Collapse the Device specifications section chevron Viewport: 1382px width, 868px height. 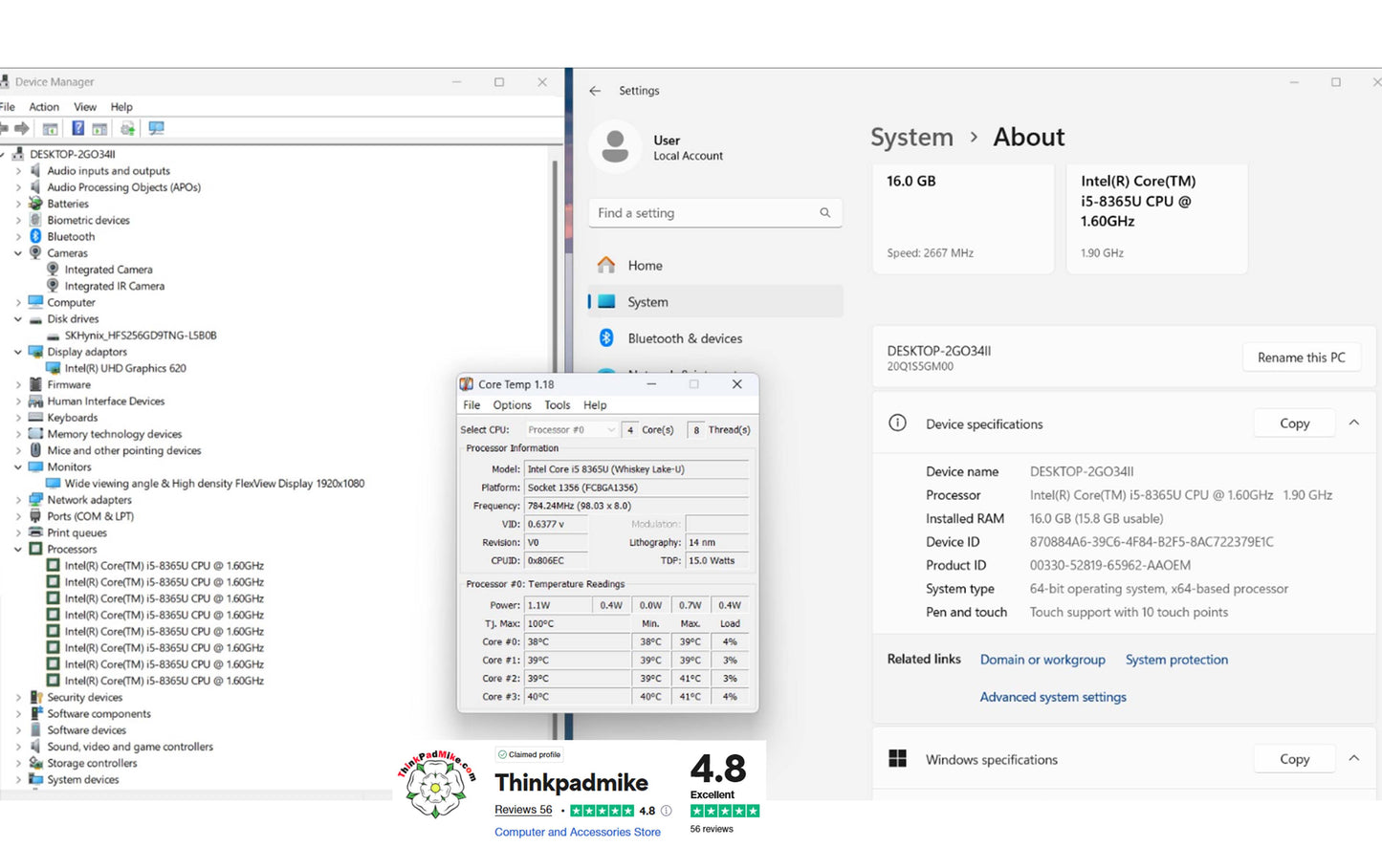(1354, 423)
